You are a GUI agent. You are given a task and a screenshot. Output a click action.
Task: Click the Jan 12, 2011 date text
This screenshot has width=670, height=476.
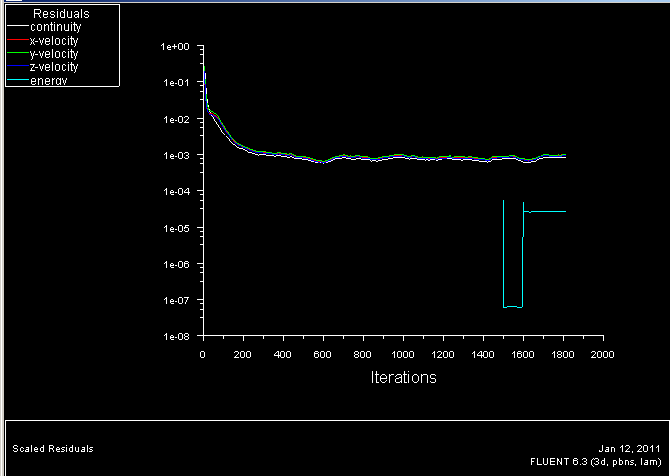coord(630,448)
